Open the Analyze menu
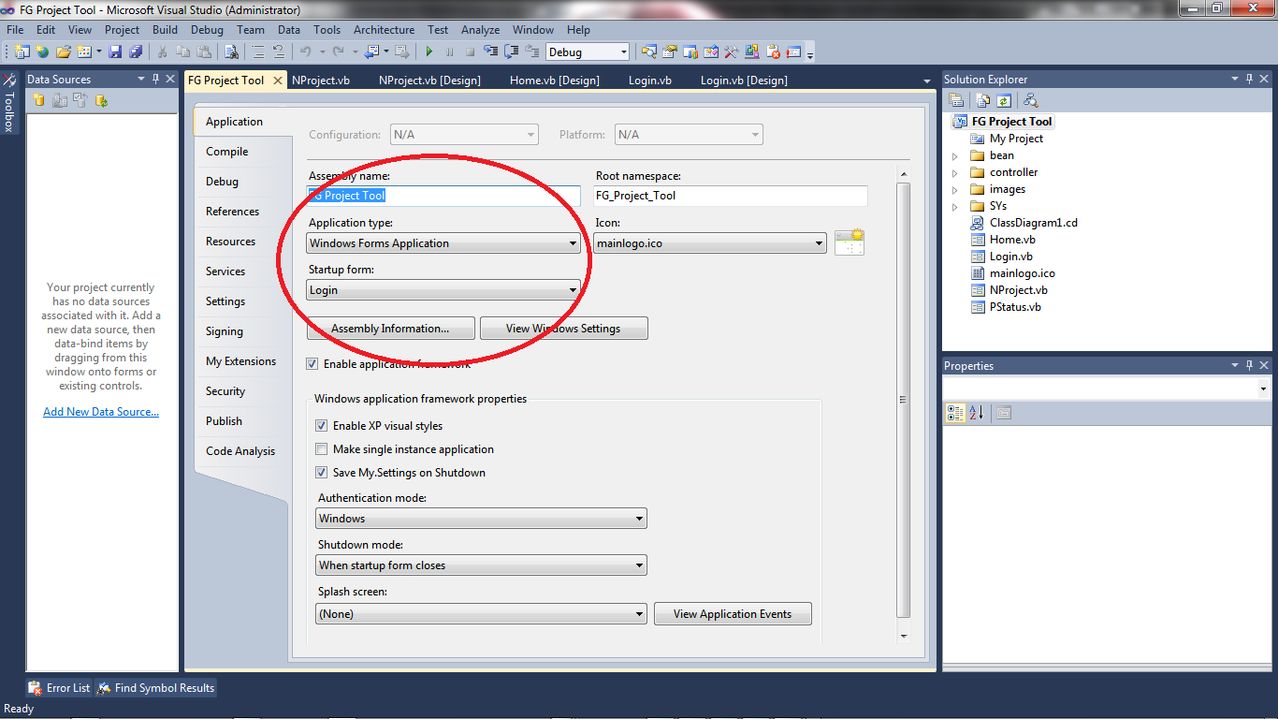Screen dimensions: 1278x719 (x=480, y=29)
